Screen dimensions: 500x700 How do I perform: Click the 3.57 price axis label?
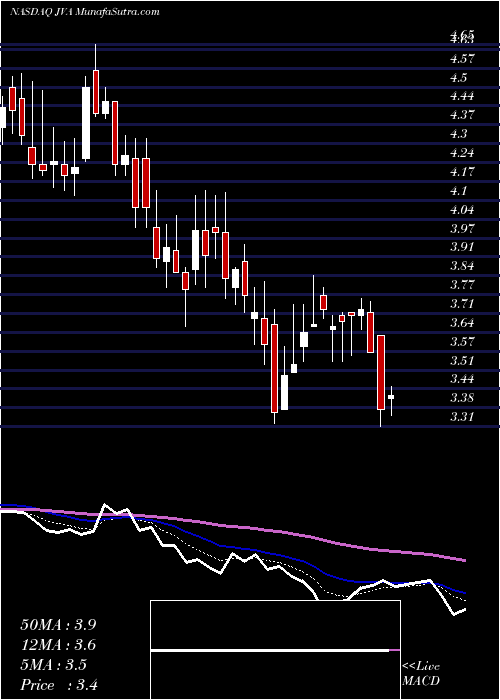(462, 342)
